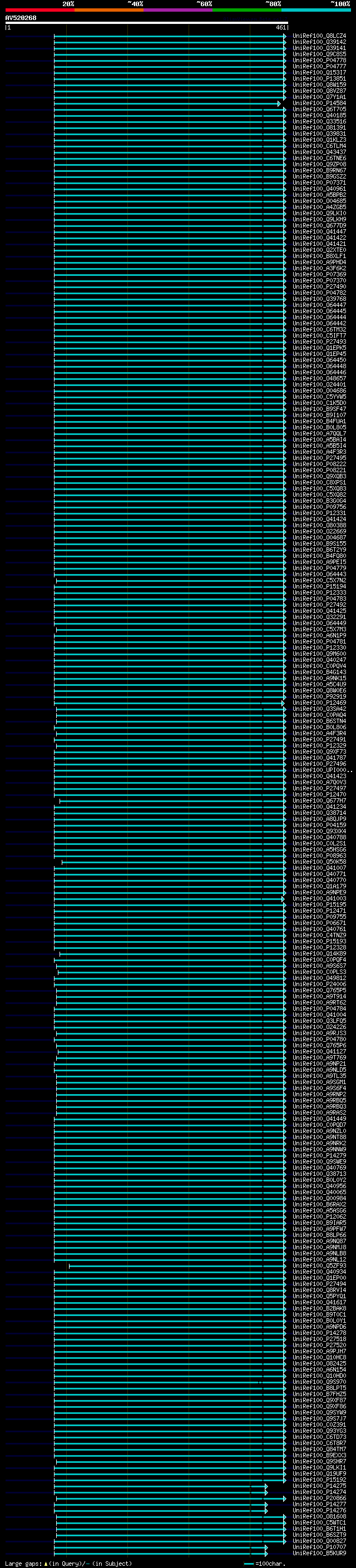
Task: Select hit label UniRef100_A9NK15
Action: coord(319,679)
